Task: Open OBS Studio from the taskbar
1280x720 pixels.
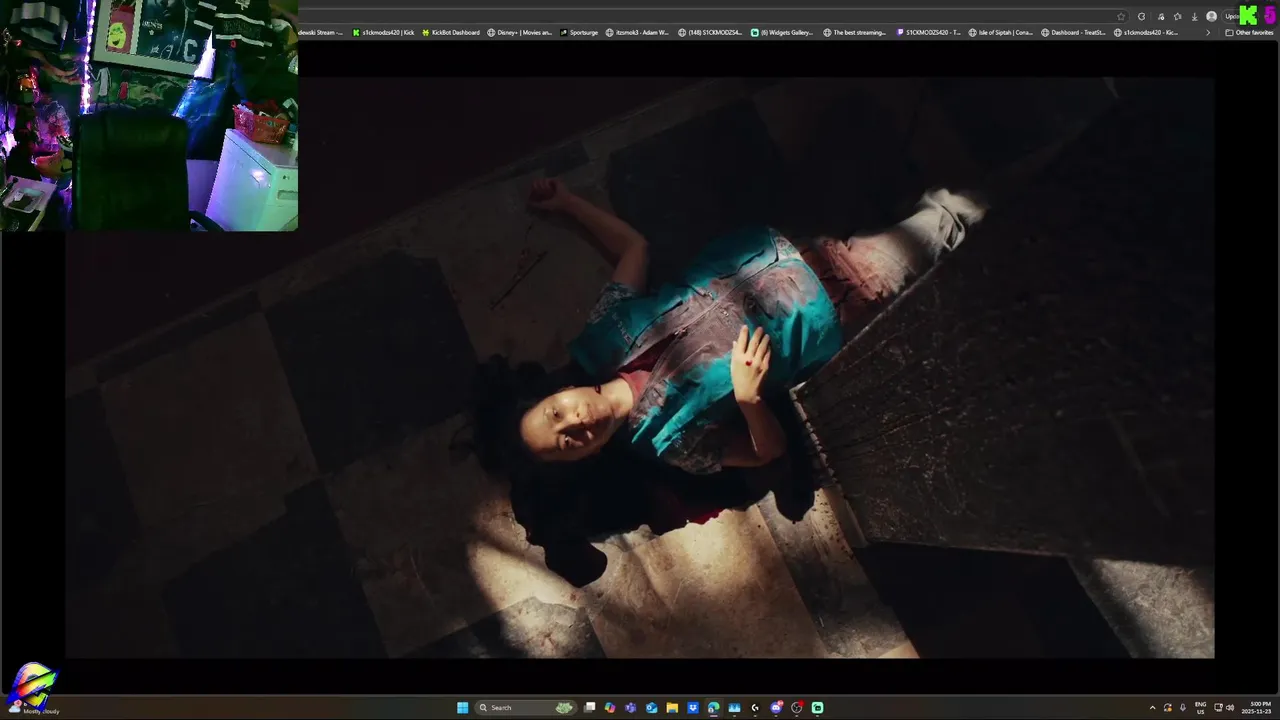Action: pos(797,708)
